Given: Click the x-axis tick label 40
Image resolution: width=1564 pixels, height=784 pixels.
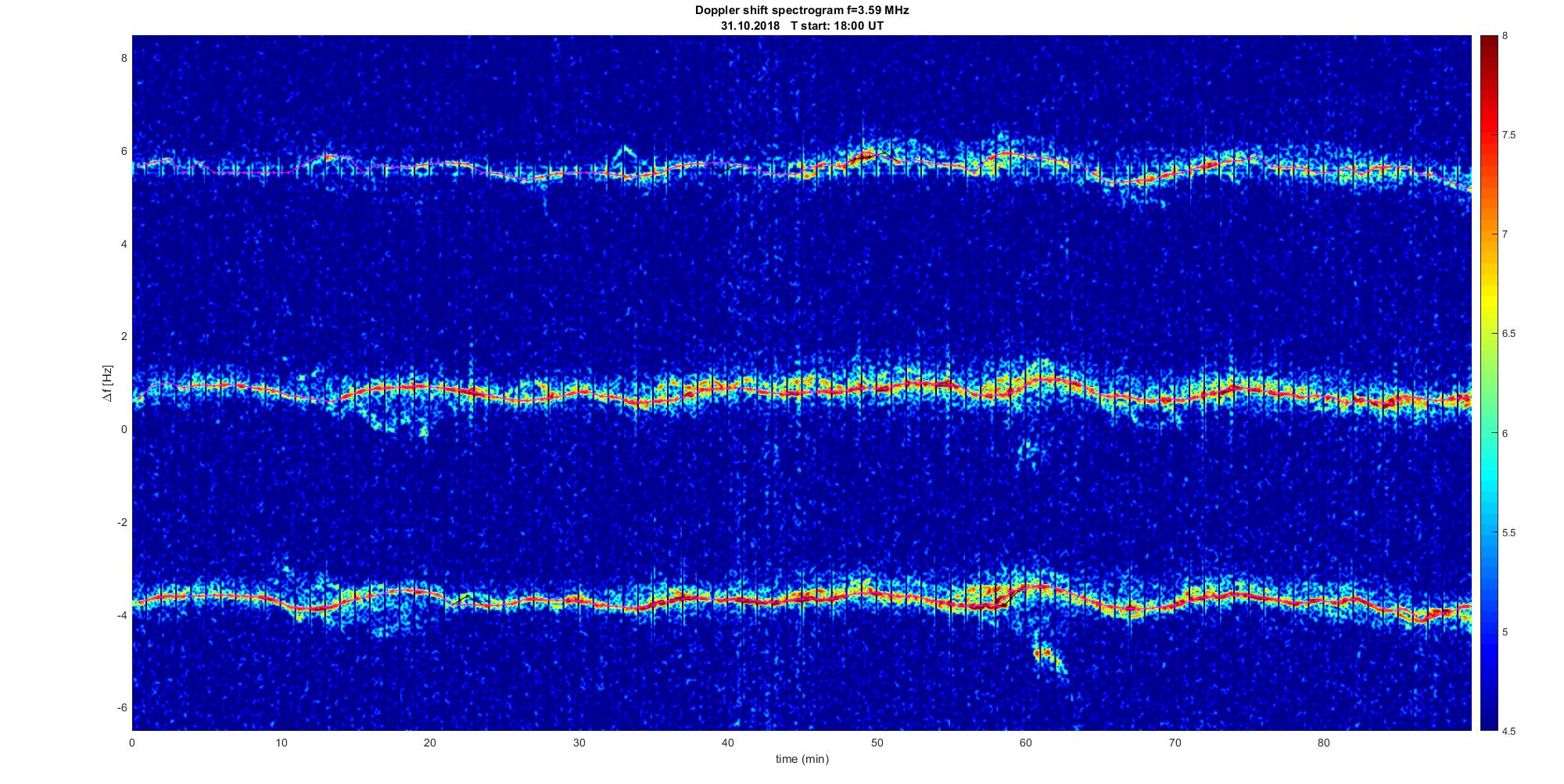Looking at the screenshot, I should (728, 743).
